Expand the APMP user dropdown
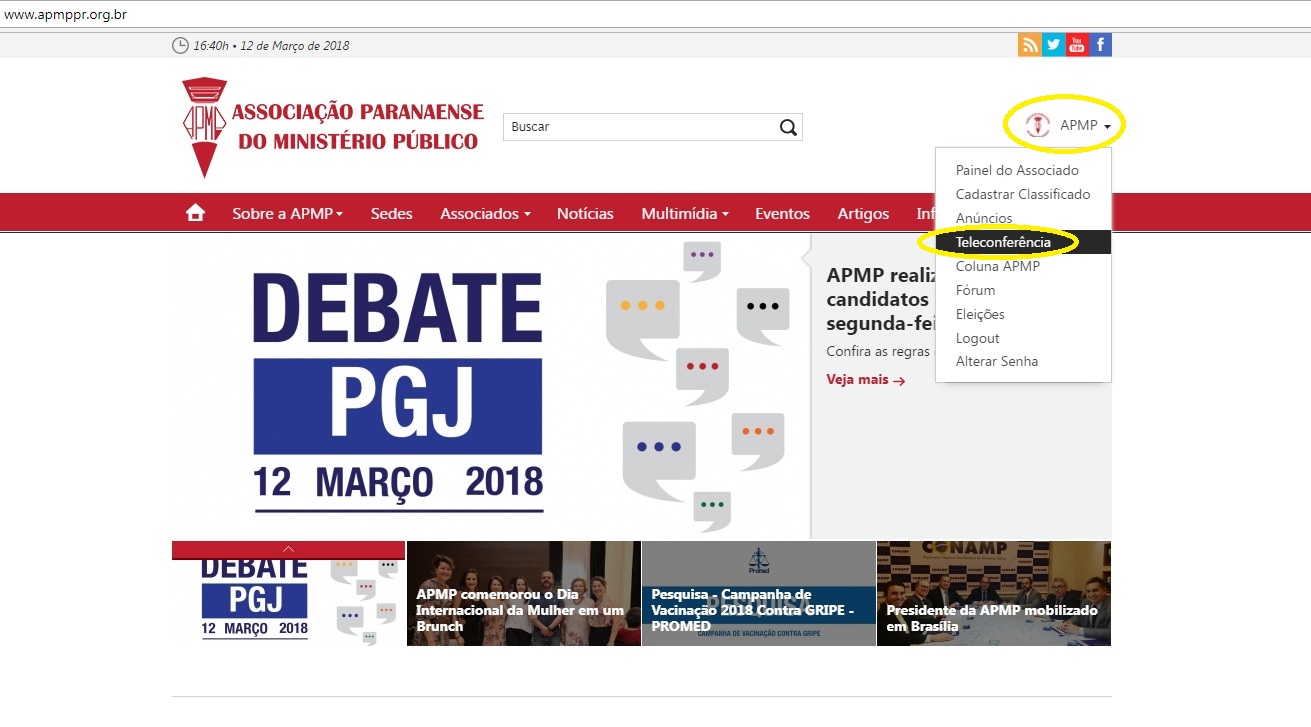This screenshot has height=727, width=1311. [1086, 125]
